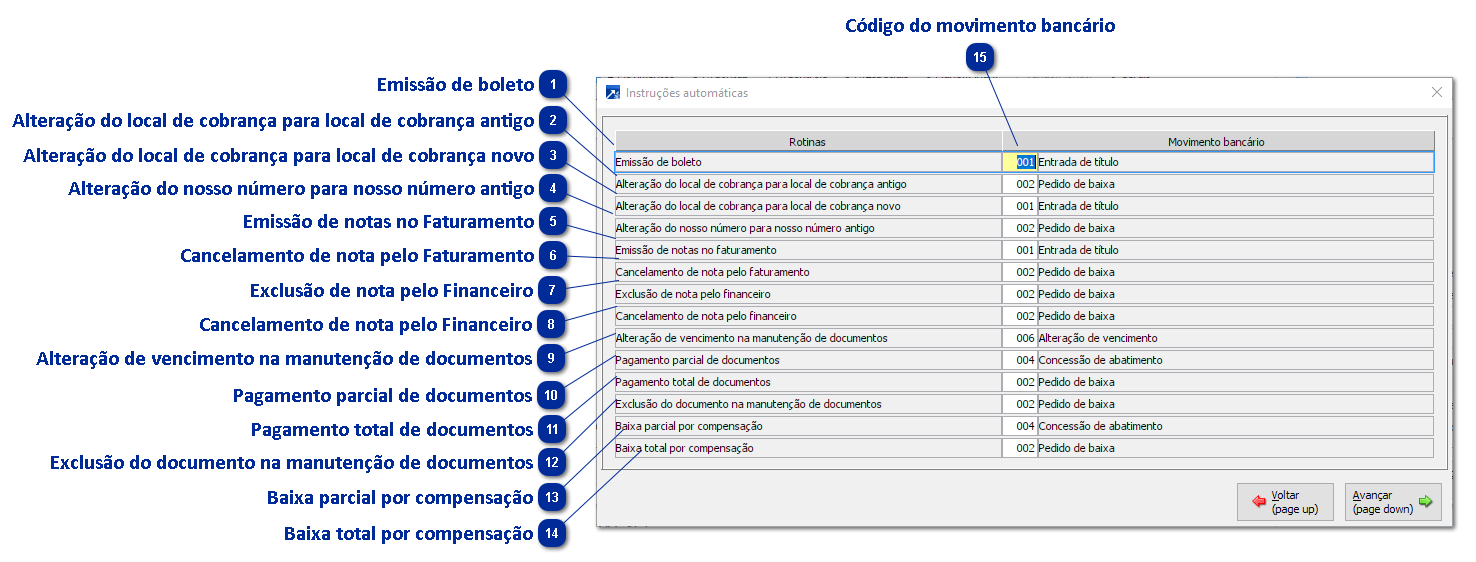Screen dimensions: 1476x562
Task: Click the code field for Emissão de boleto
Action: click(1020, 162)
